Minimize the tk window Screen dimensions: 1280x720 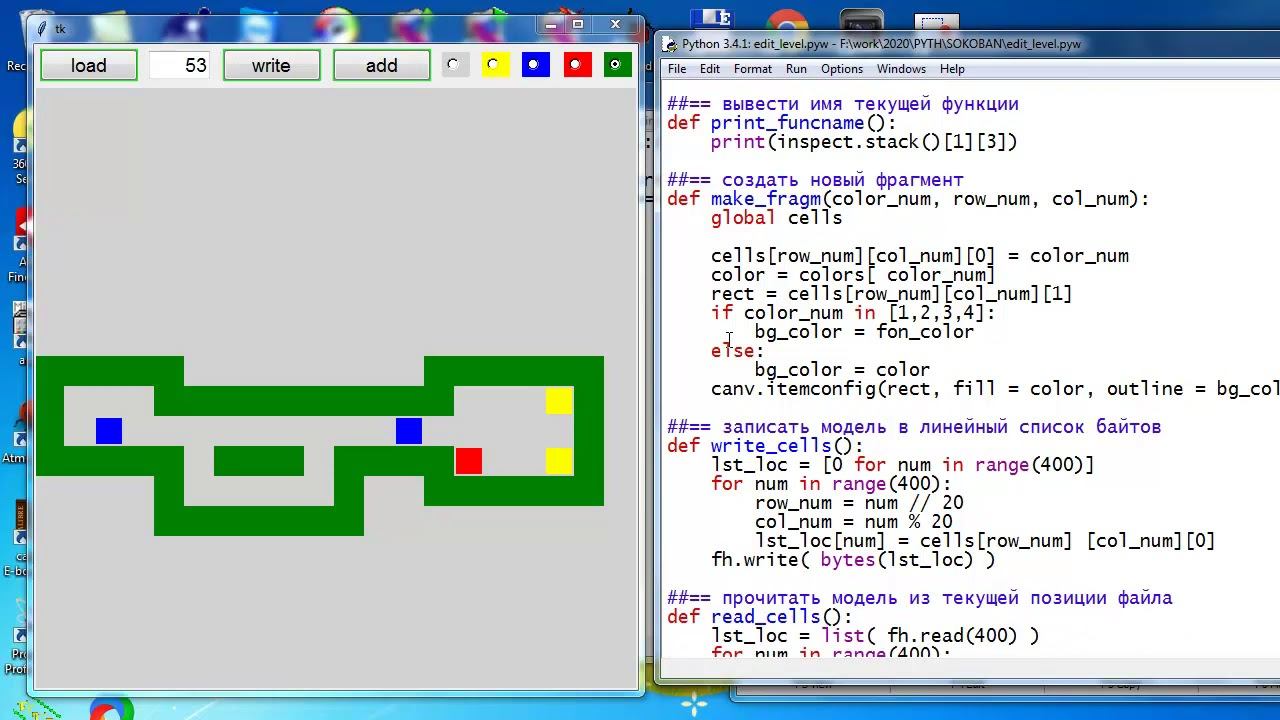pos(550,24)
